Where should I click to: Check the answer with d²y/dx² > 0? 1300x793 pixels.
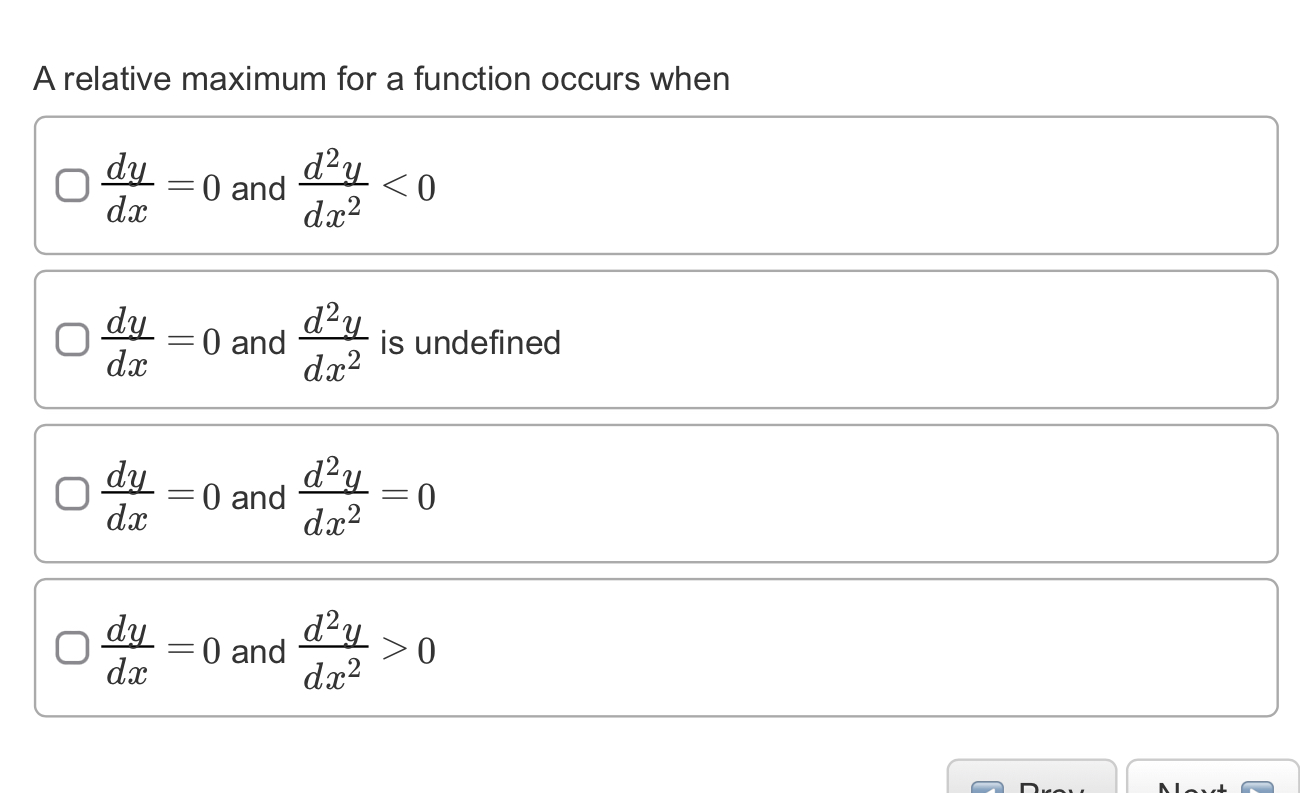point(71,648)
